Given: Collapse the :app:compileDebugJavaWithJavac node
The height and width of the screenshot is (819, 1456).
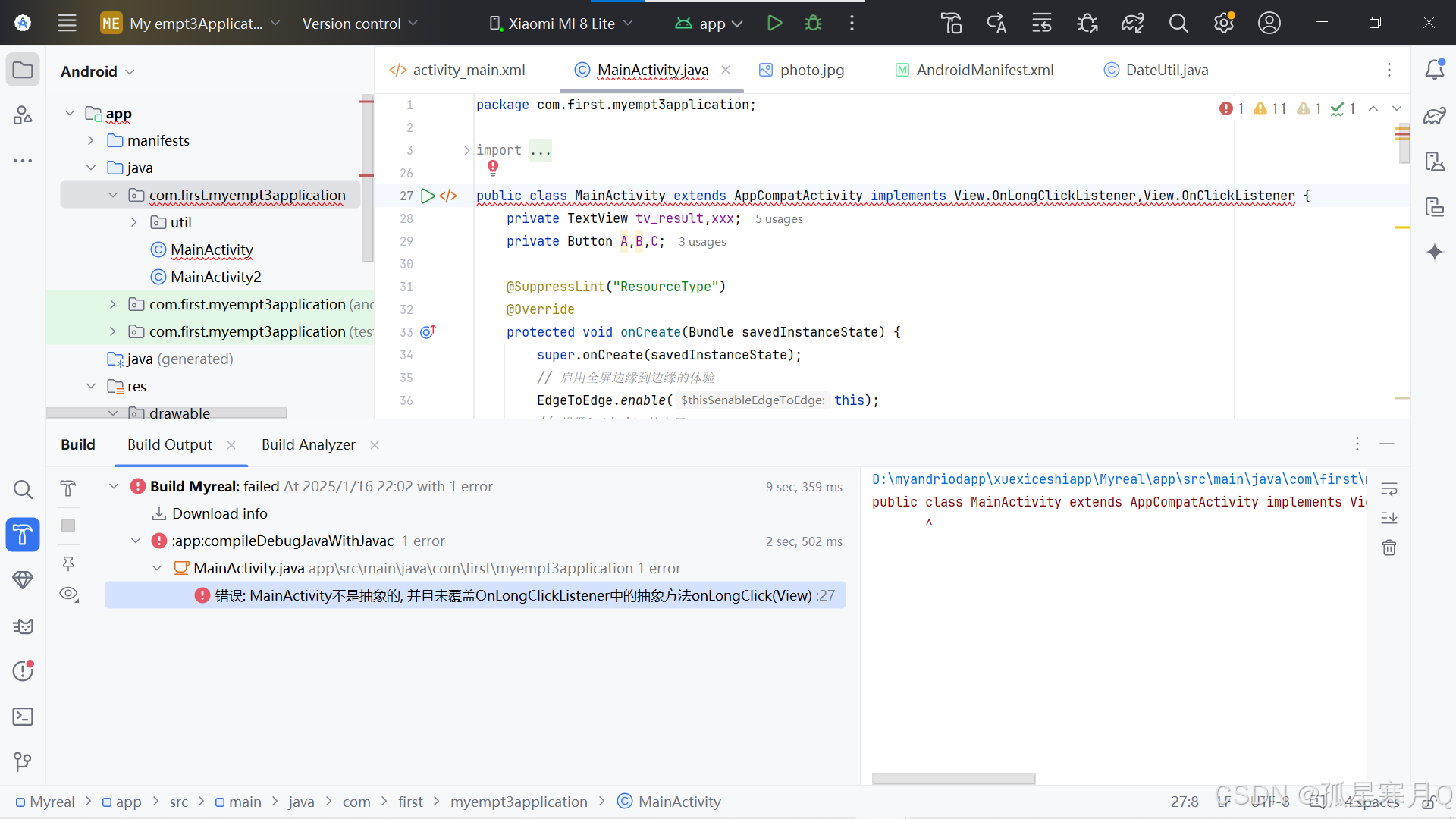Looking at the screenshot, I should click(x=136, y=541).
